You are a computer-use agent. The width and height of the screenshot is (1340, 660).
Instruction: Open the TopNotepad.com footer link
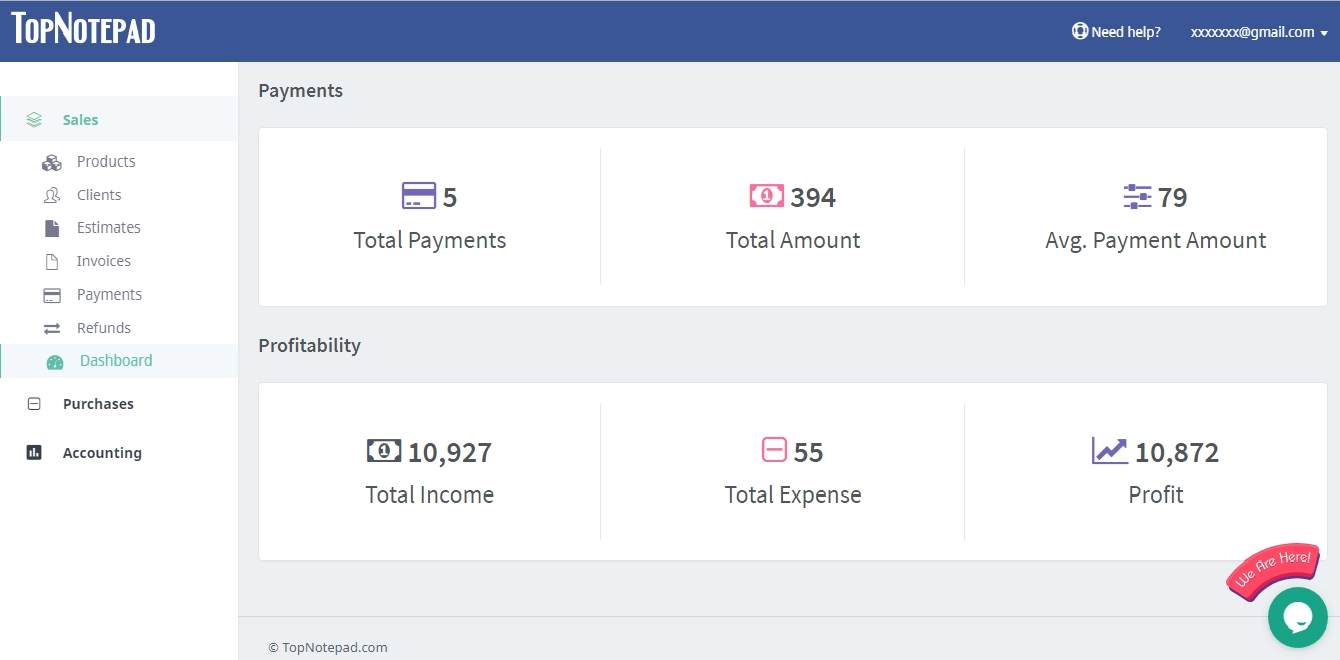click(x=327, y=647)
